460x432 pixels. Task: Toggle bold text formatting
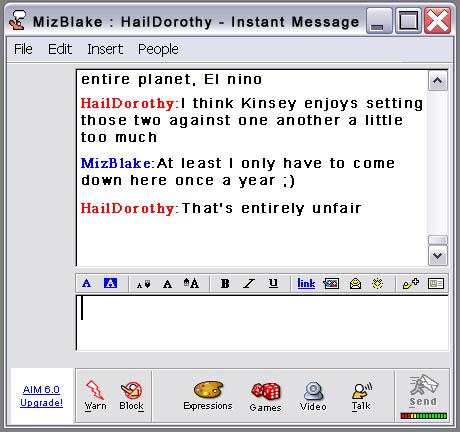coord(225,284)
